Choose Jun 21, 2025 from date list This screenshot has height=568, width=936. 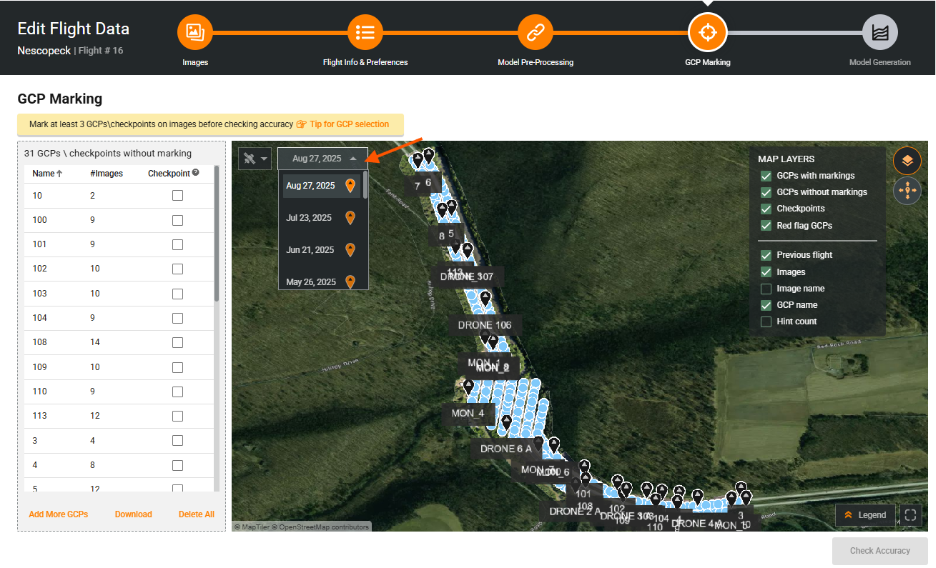coord(310,250)
